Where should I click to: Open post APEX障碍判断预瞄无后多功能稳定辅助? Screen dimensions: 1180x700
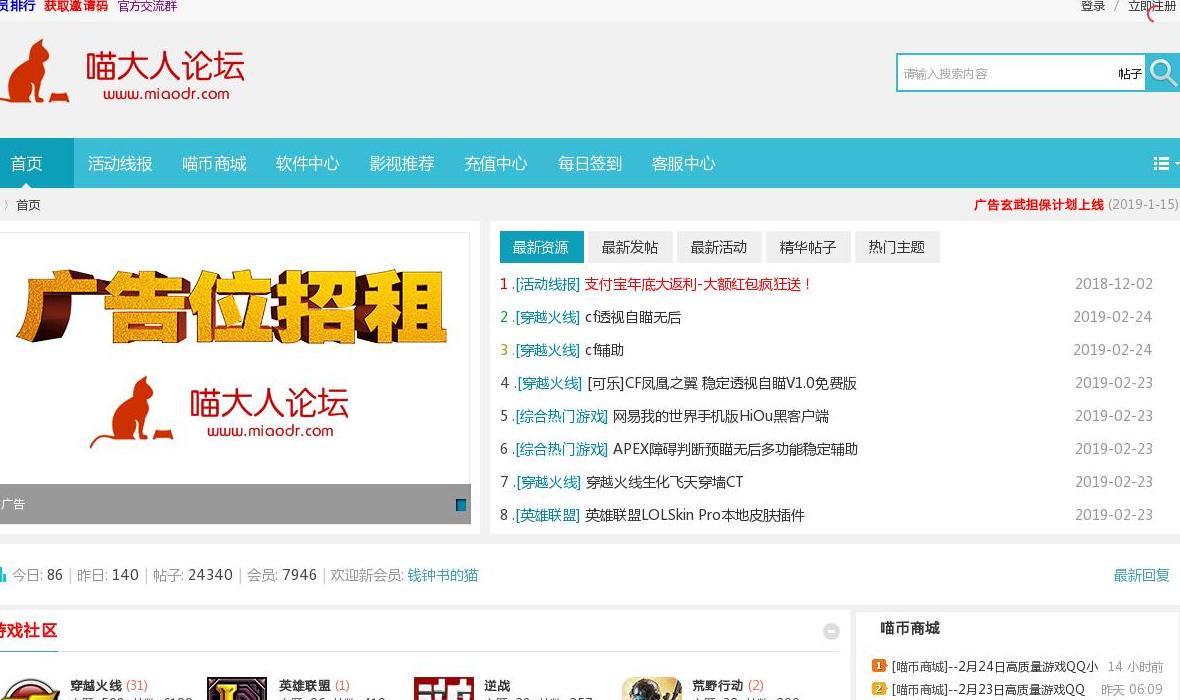click(735, 449)
